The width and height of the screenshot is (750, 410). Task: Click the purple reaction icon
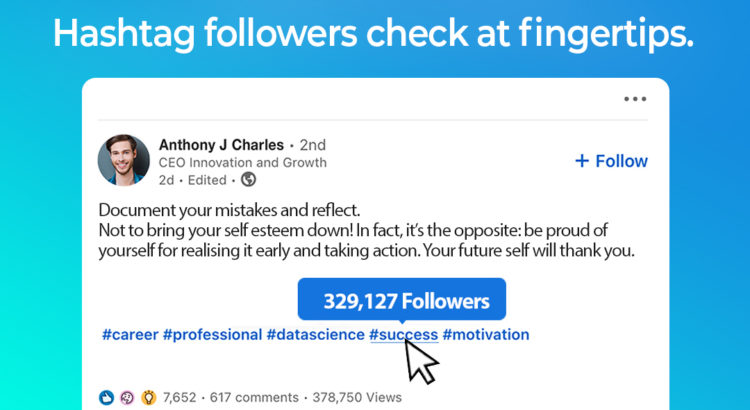pos(127,397)
